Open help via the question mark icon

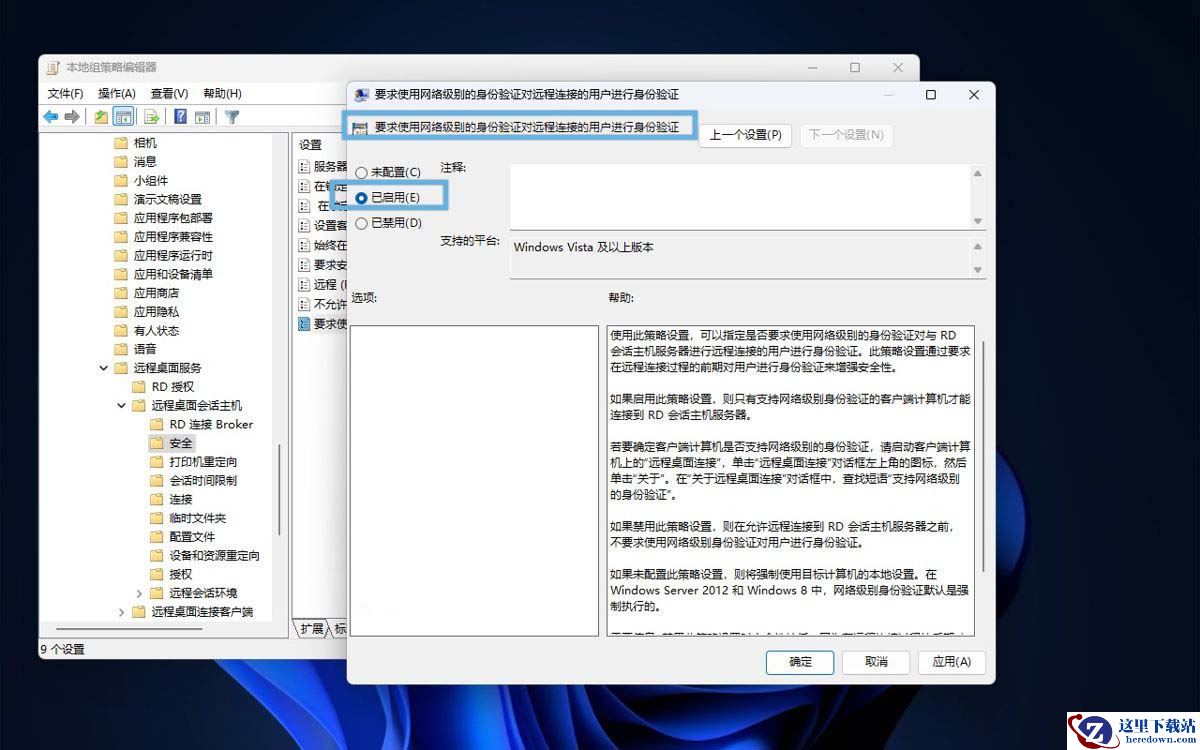pos(181,117)
